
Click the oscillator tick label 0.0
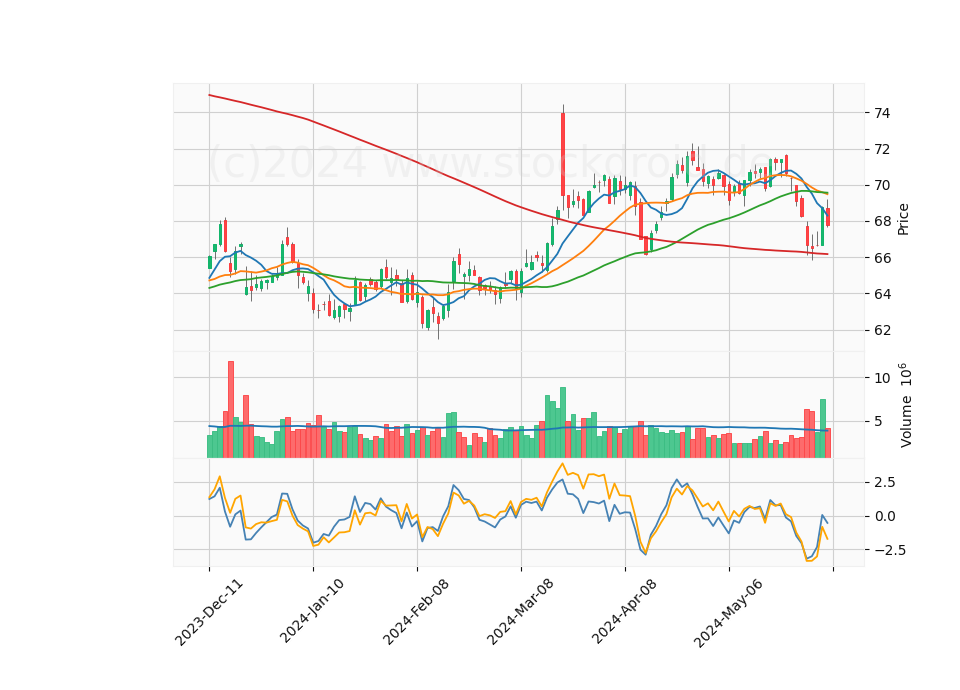pos(885,516)
